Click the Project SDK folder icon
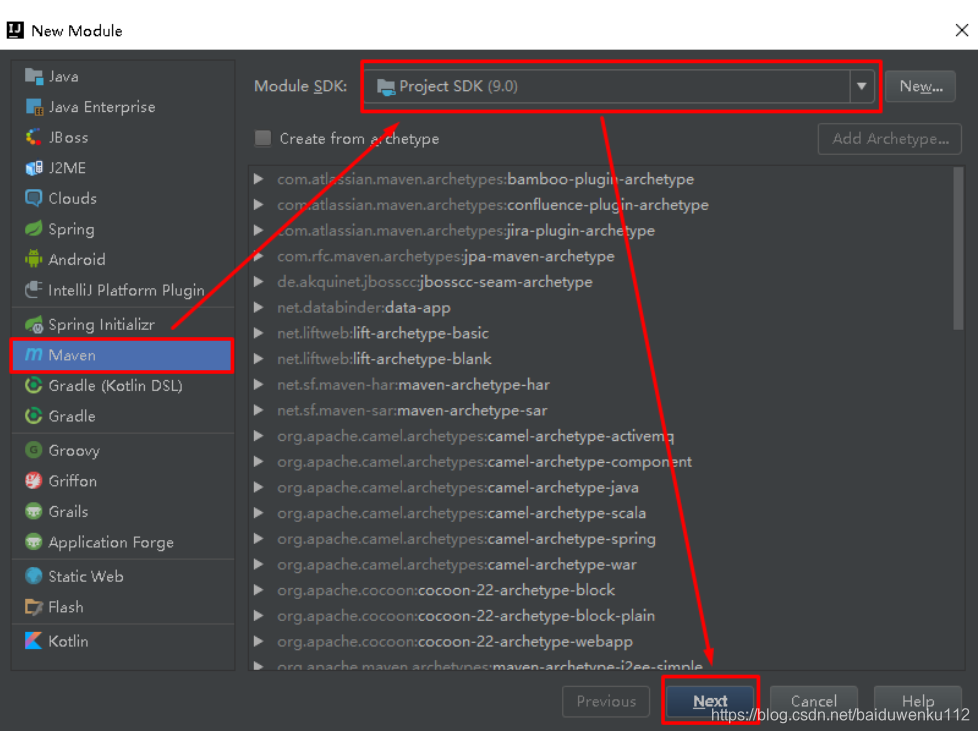The width and height of the screenshot is (980, 734). (x=386, y=87)
